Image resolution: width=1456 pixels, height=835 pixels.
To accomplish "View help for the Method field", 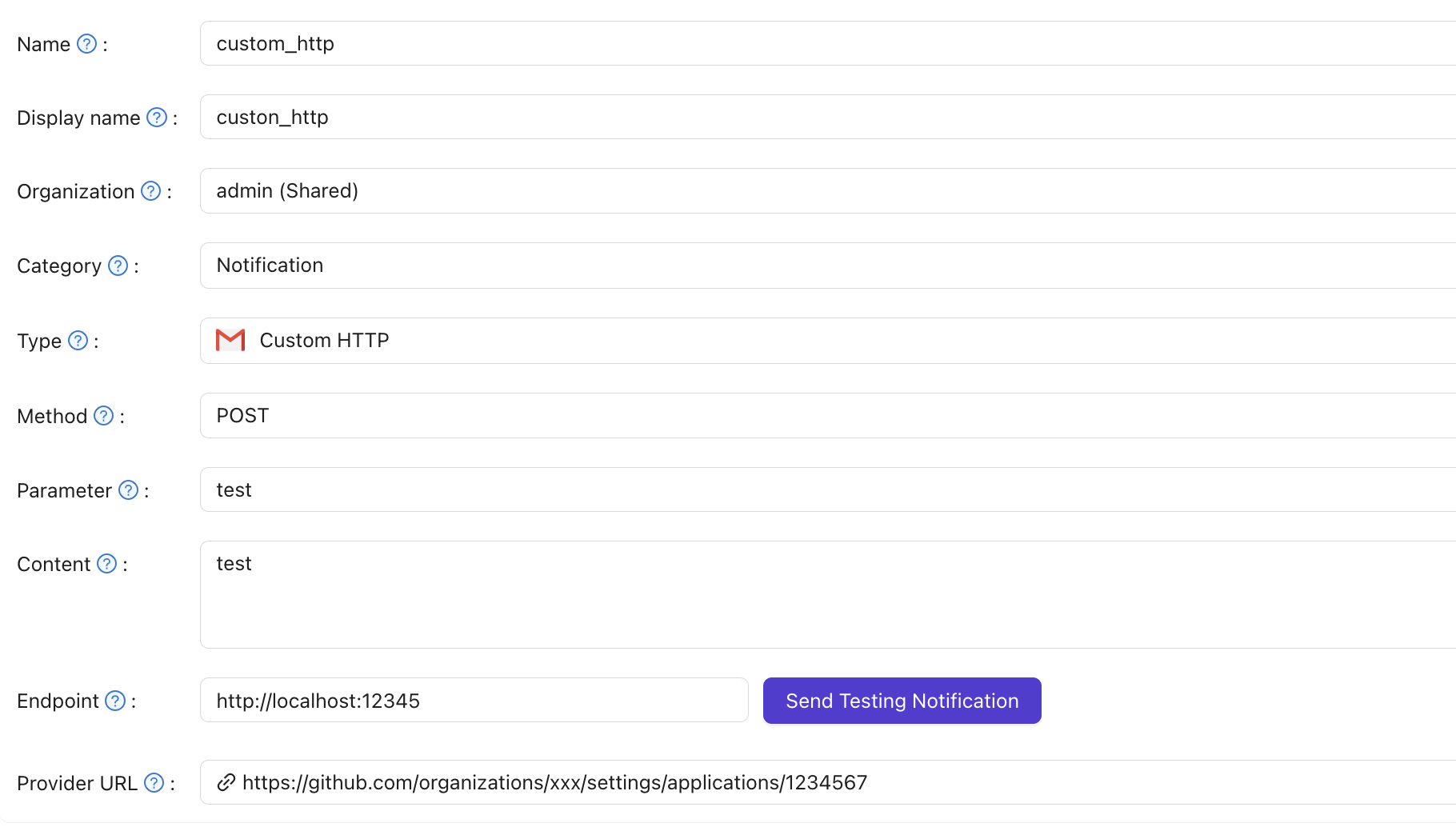I will point(103,416).
